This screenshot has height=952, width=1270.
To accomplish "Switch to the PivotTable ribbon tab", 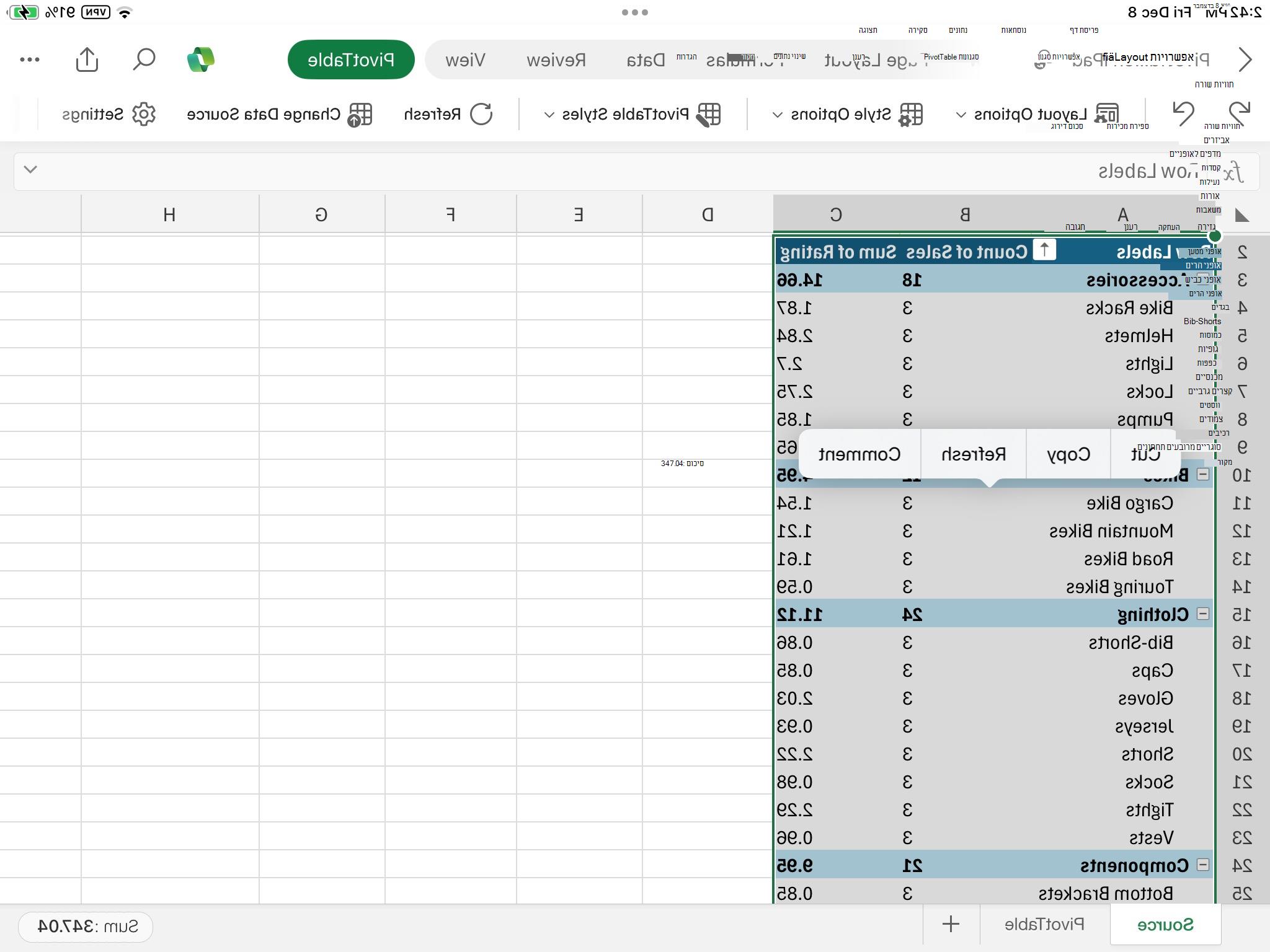I will [x=351, y=59].
